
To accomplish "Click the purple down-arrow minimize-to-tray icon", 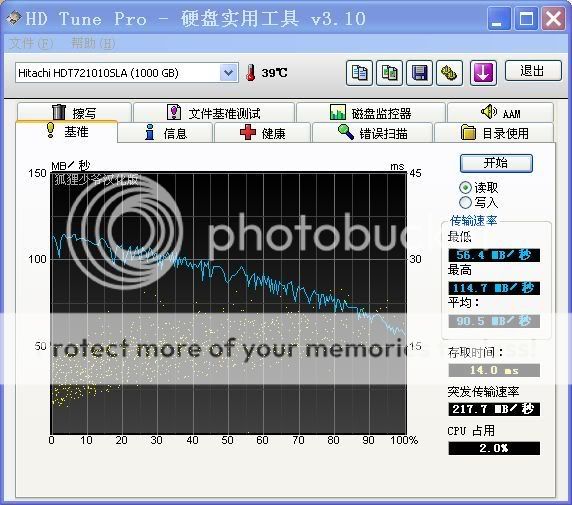I will (x=483, y=73).
